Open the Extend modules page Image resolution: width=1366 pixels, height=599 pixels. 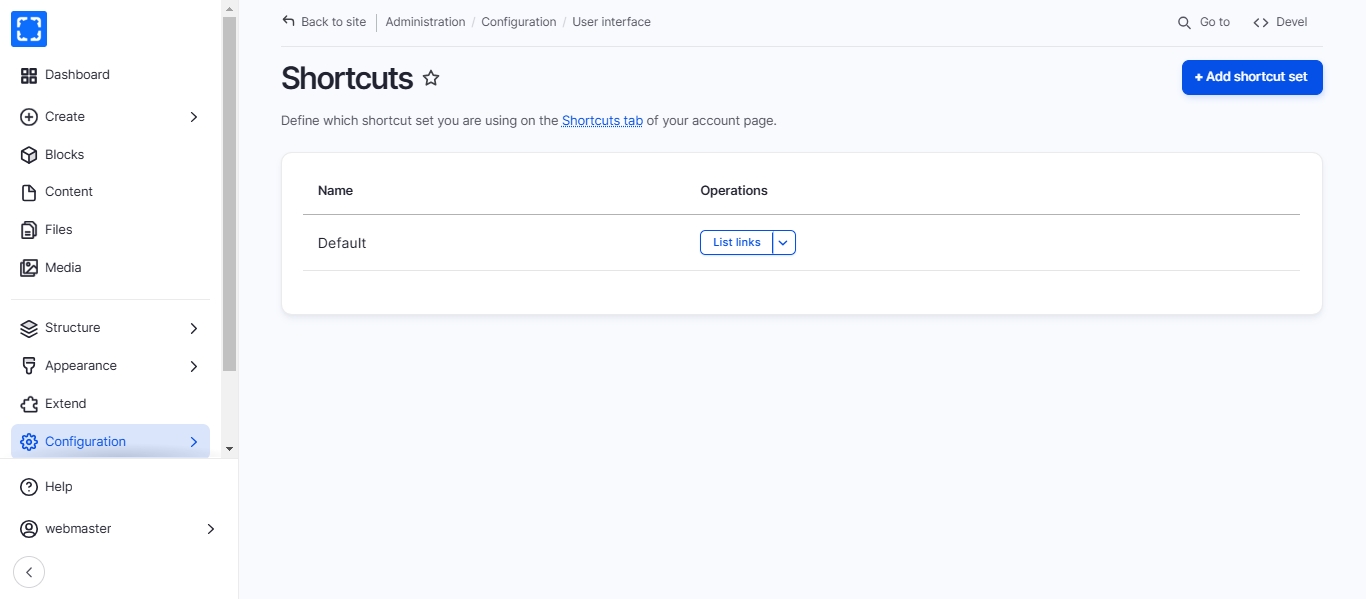tap(65, 404)
